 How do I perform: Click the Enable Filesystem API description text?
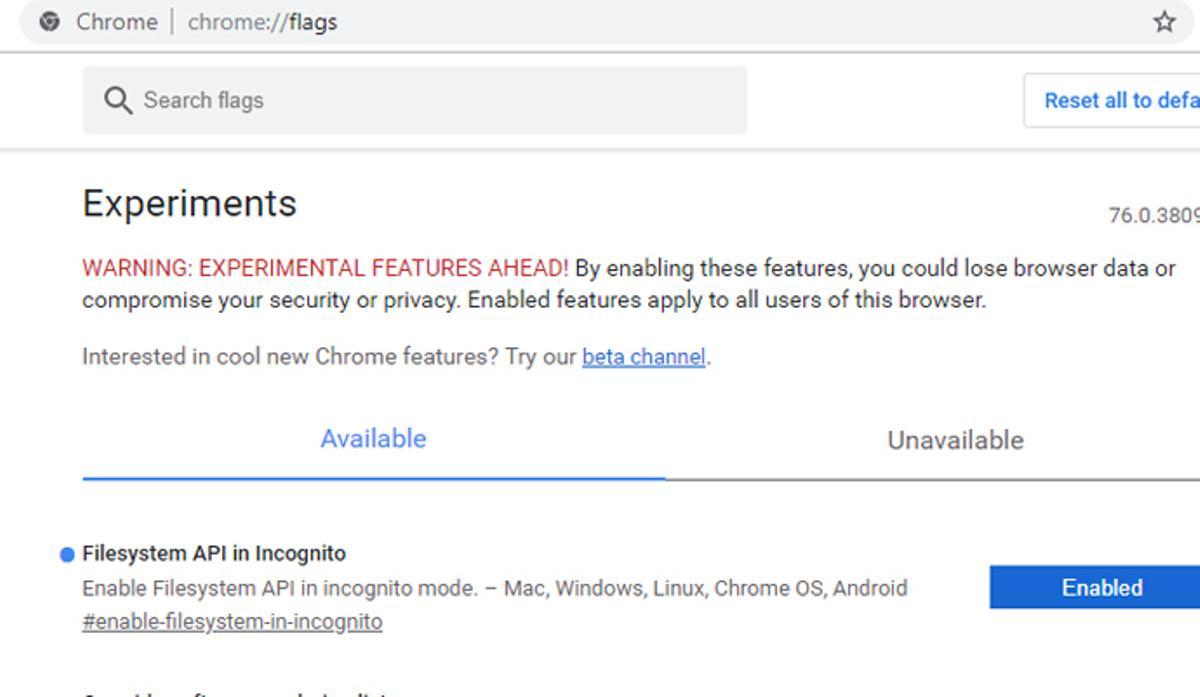494,588
